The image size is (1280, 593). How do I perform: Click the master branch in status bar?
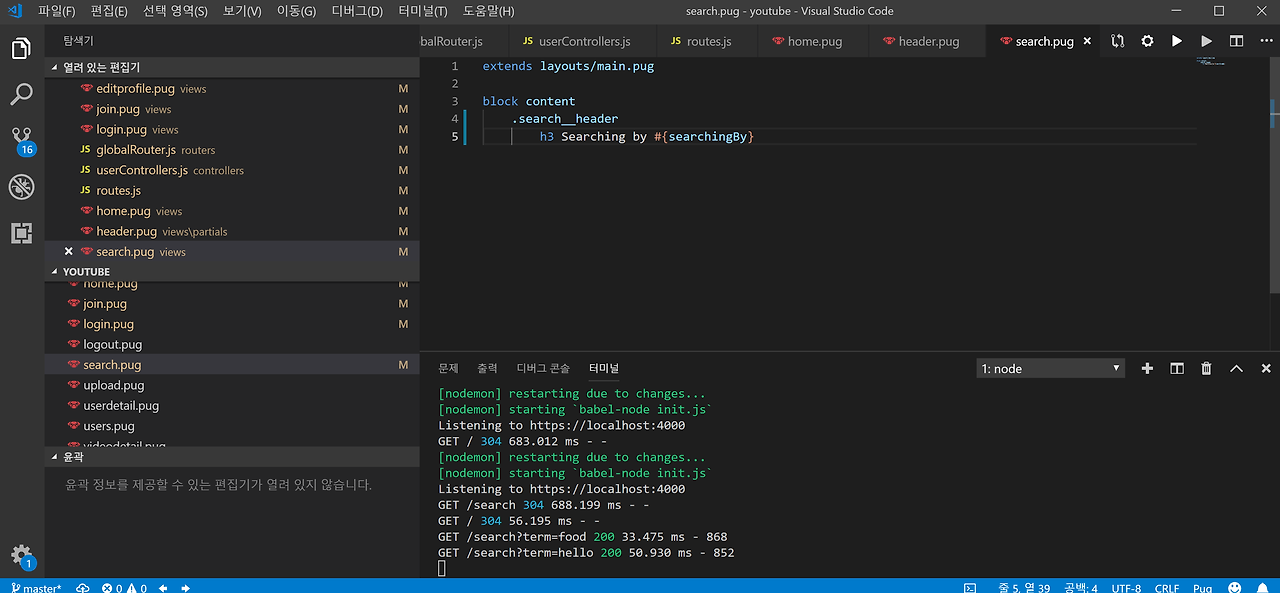(36, 588)
